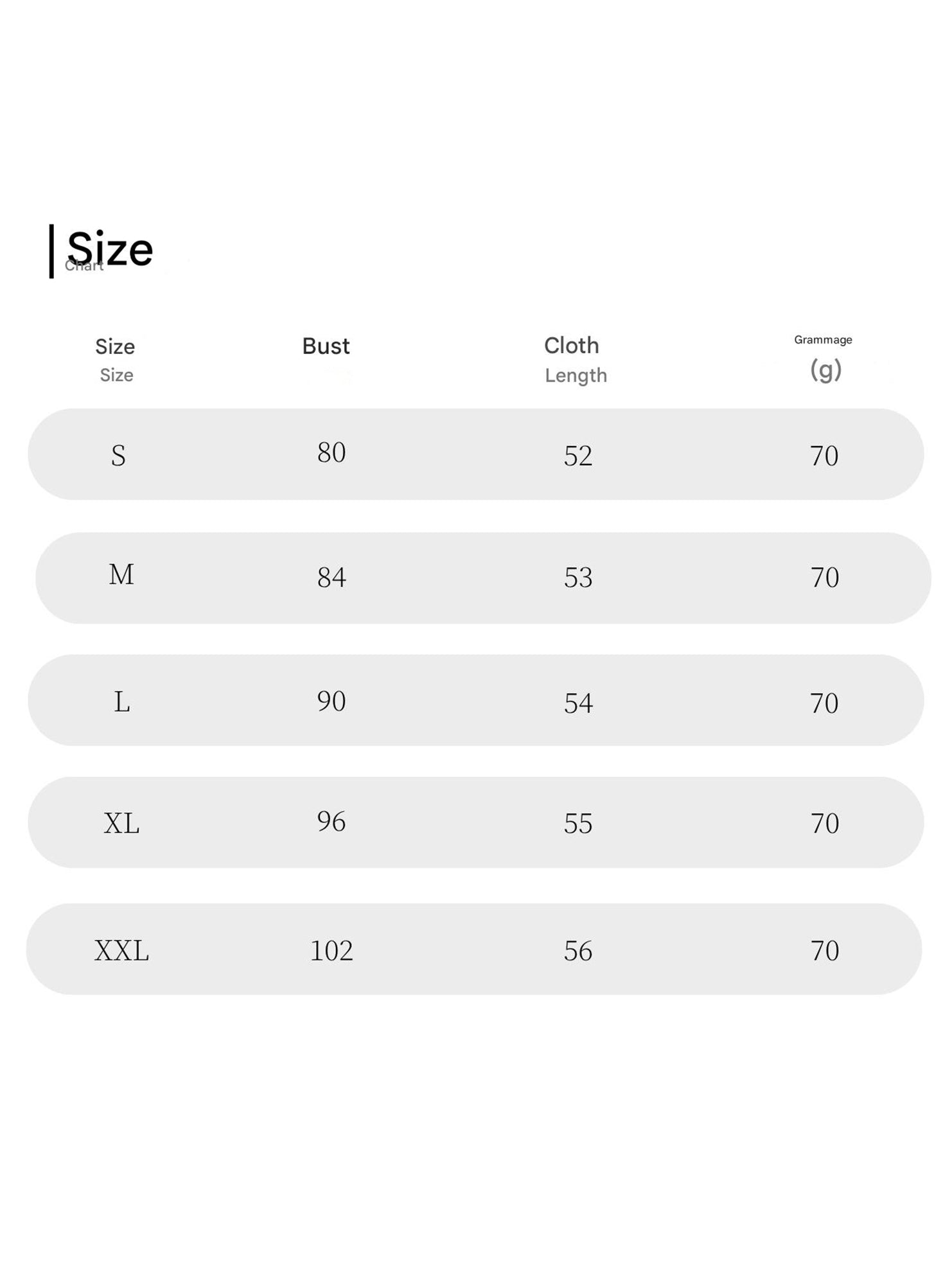
Task: Click bust value 90 in L row
Action: 331,701
